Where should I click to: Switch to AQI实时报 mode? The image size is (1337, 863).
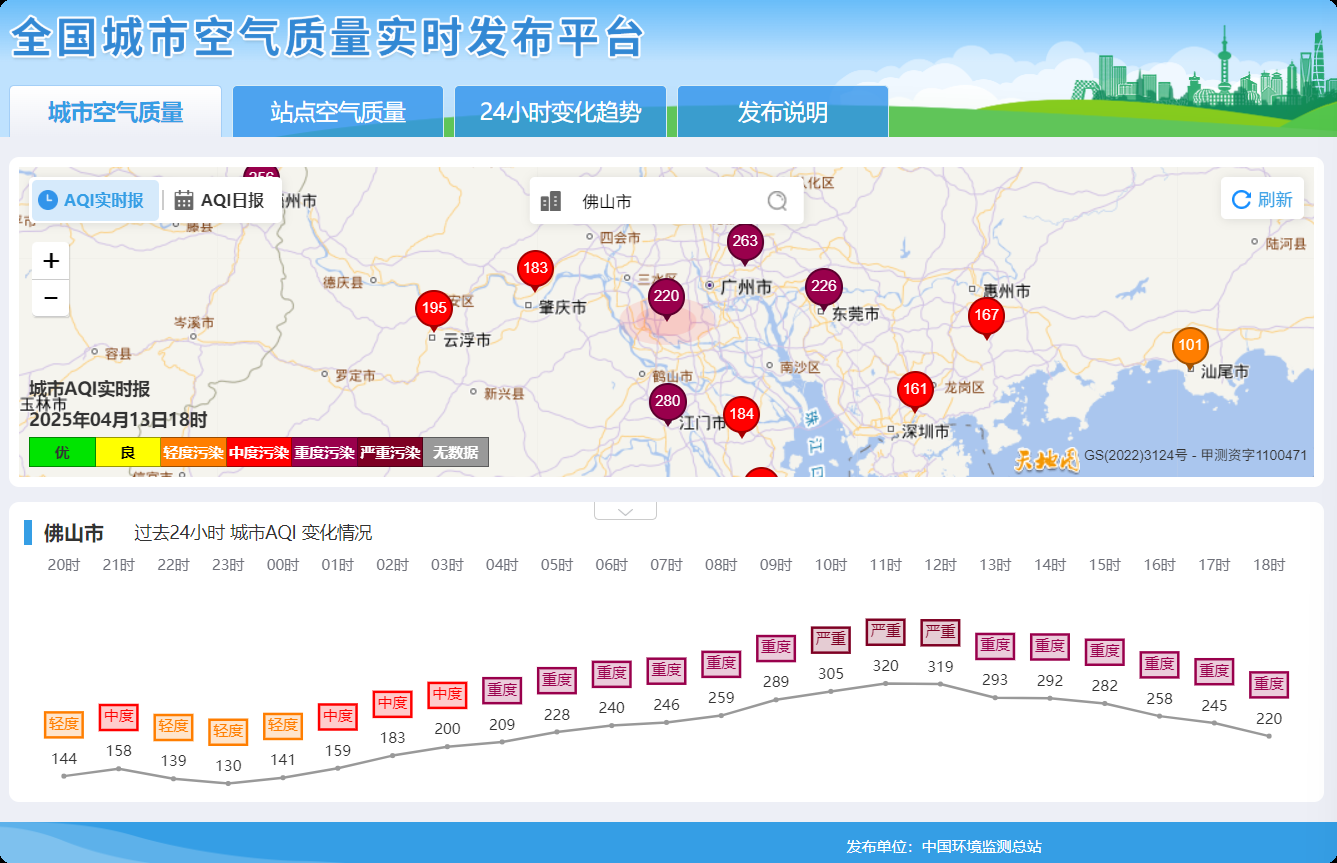point(95,200)
